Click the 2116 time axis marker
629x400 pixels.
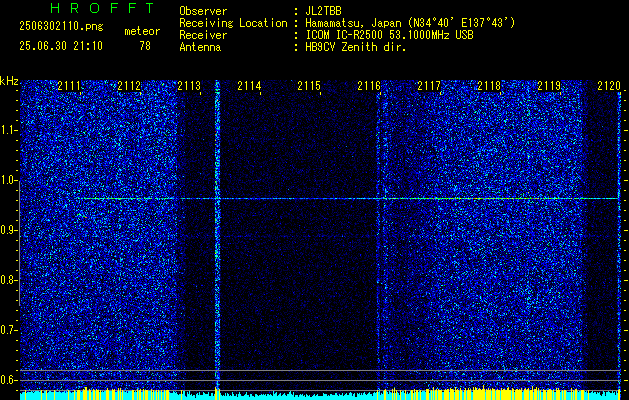(369, 86)
